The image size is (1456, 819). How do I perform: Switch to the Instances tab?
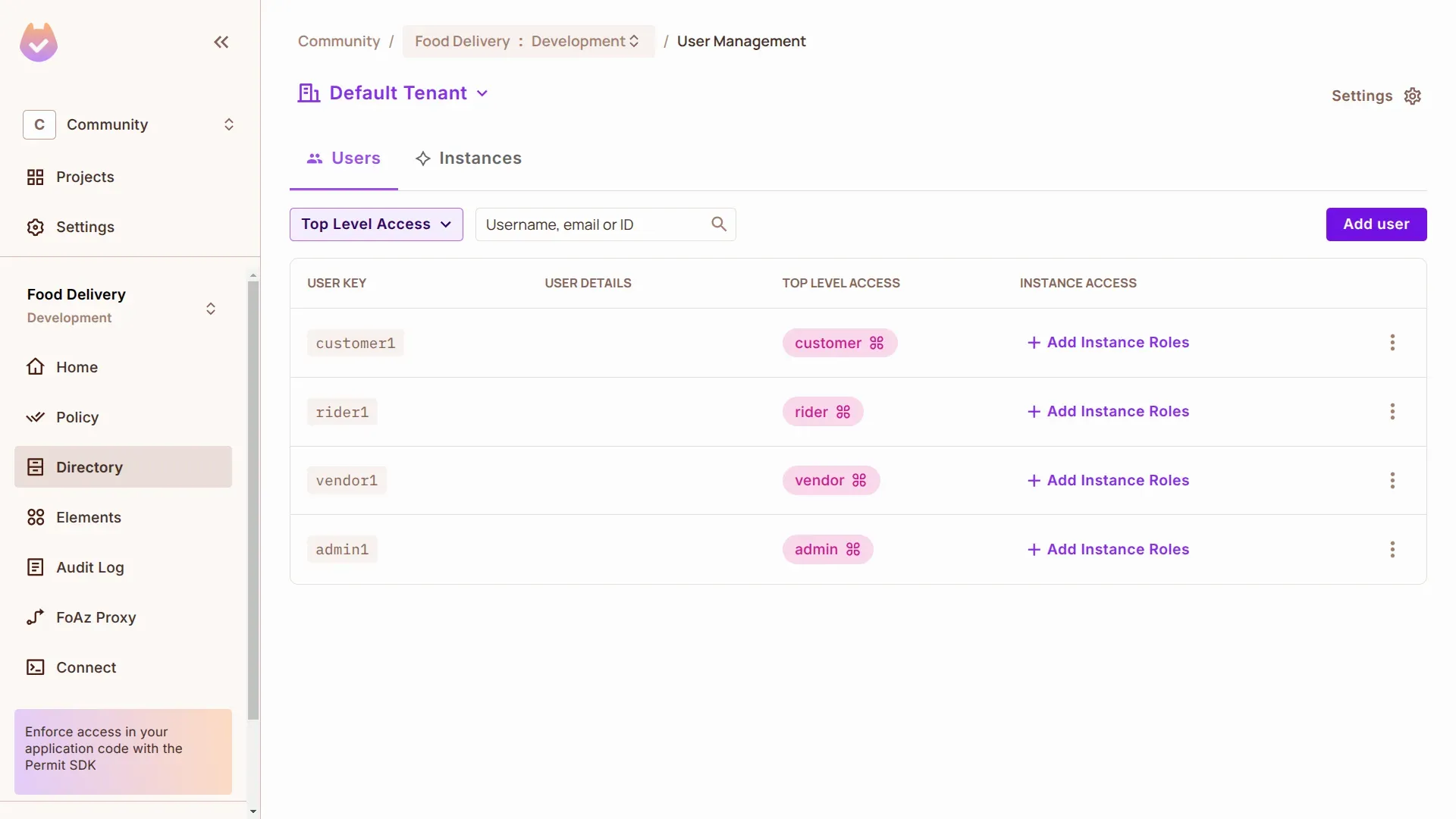(469, 158)
